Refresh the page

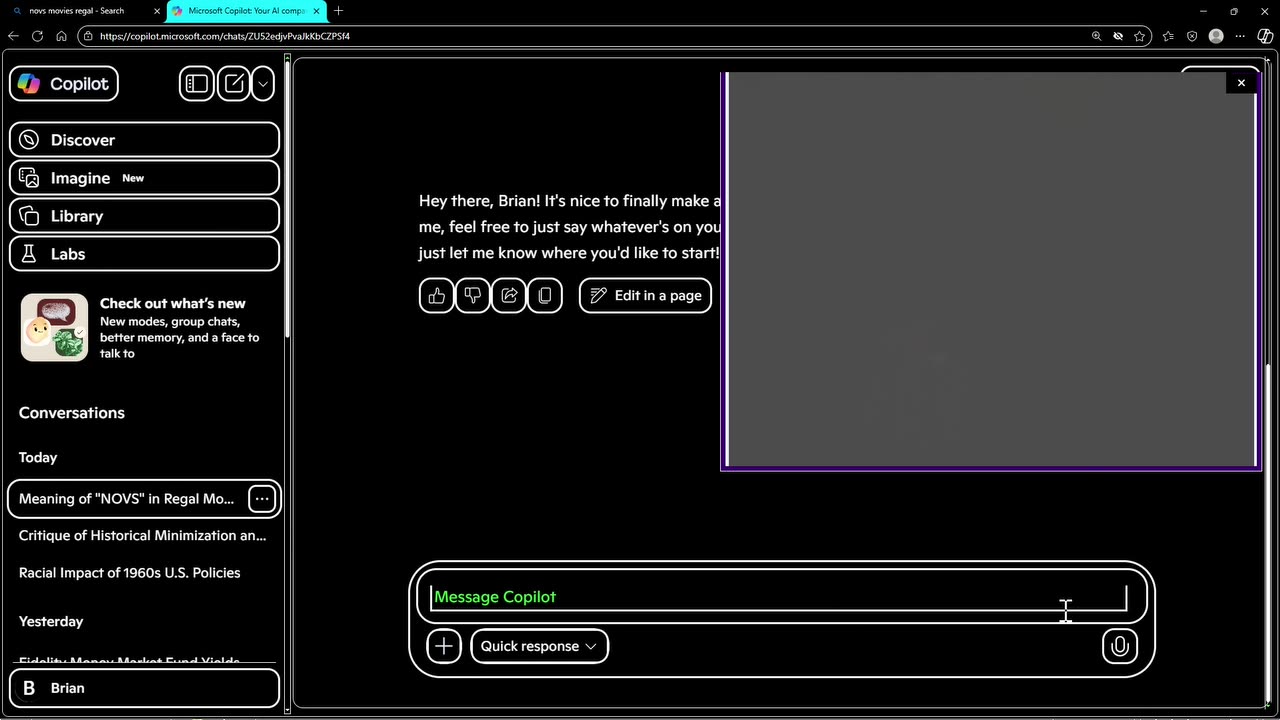tap(37, 36)
